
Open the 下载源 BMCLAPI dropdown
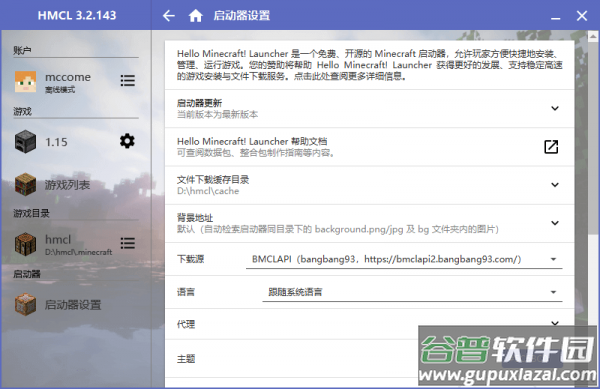[404, 259]
